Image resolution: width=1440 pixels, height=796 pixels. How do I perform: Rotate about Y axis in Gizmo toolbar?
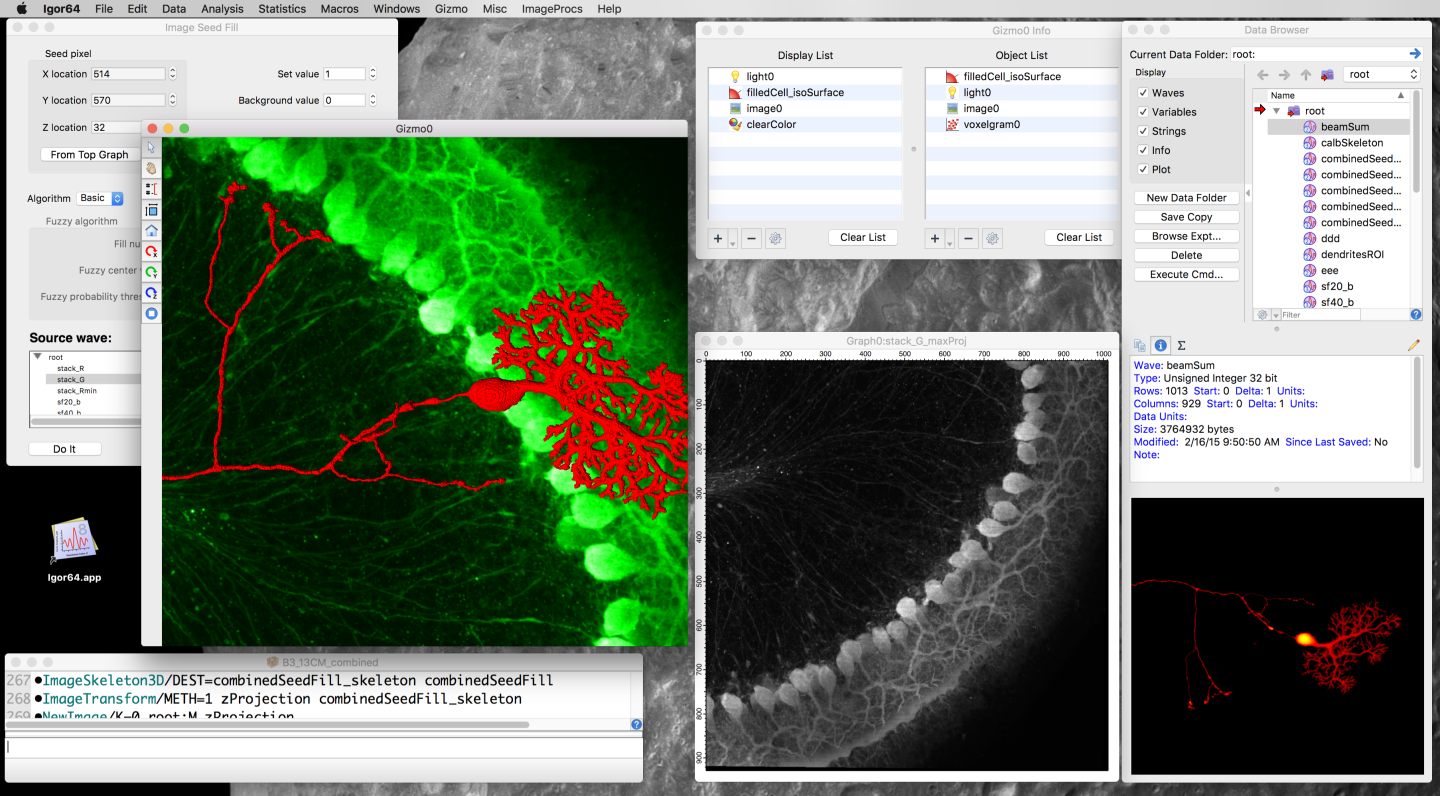point(152,272)
